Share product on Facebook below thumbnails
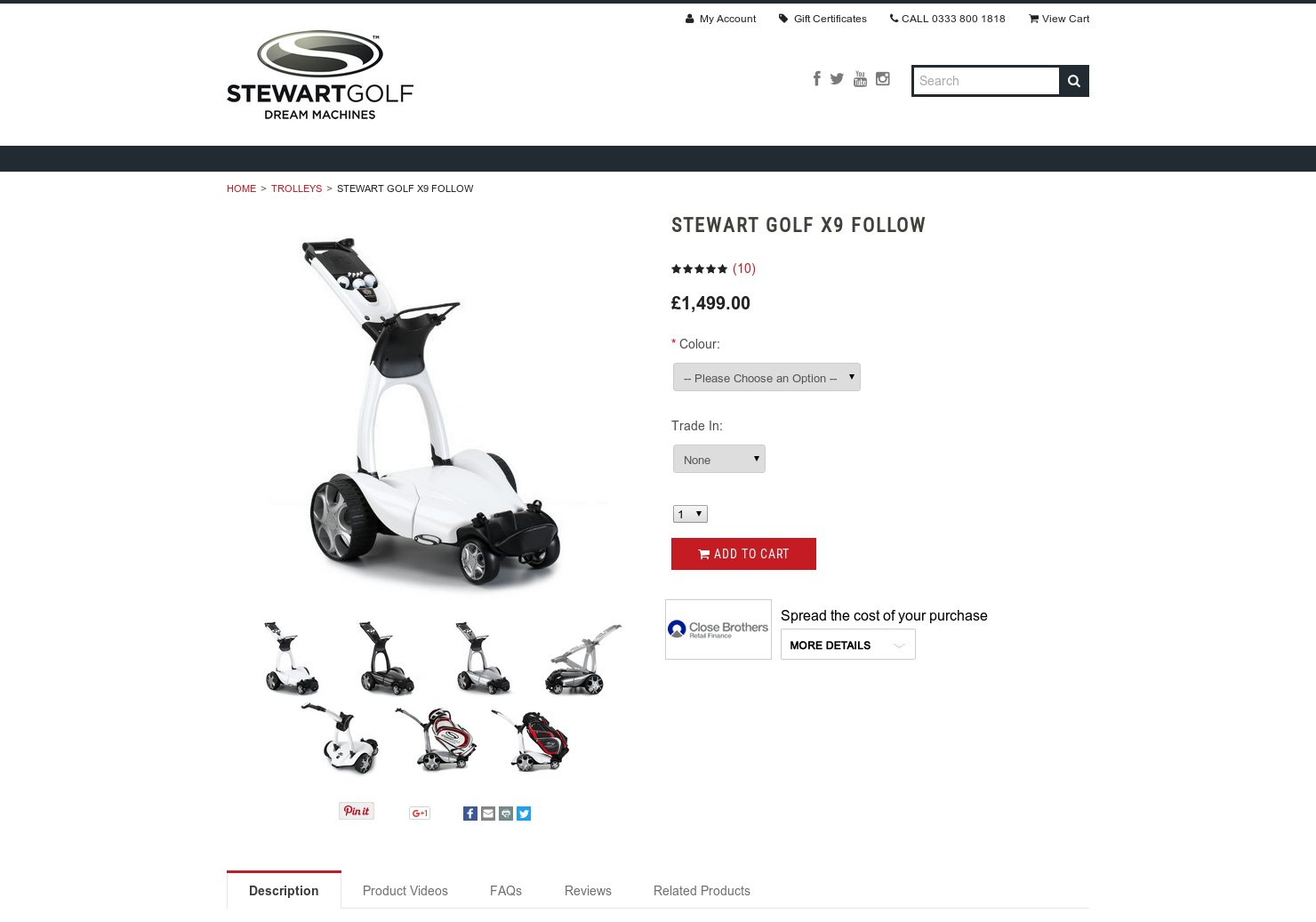This screenshot has width=1316, height=922. click(x=470, y=814)
